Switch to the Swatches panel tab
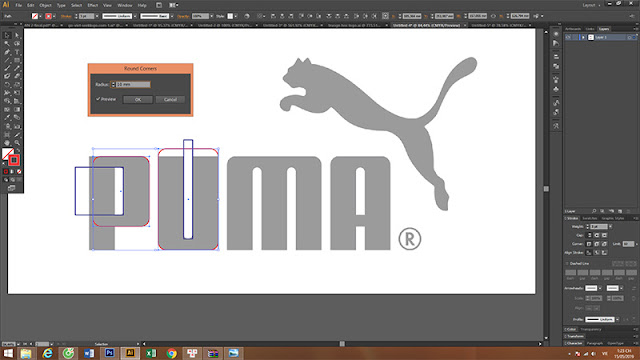Screen dimensions: 640x360 [589, 218]
